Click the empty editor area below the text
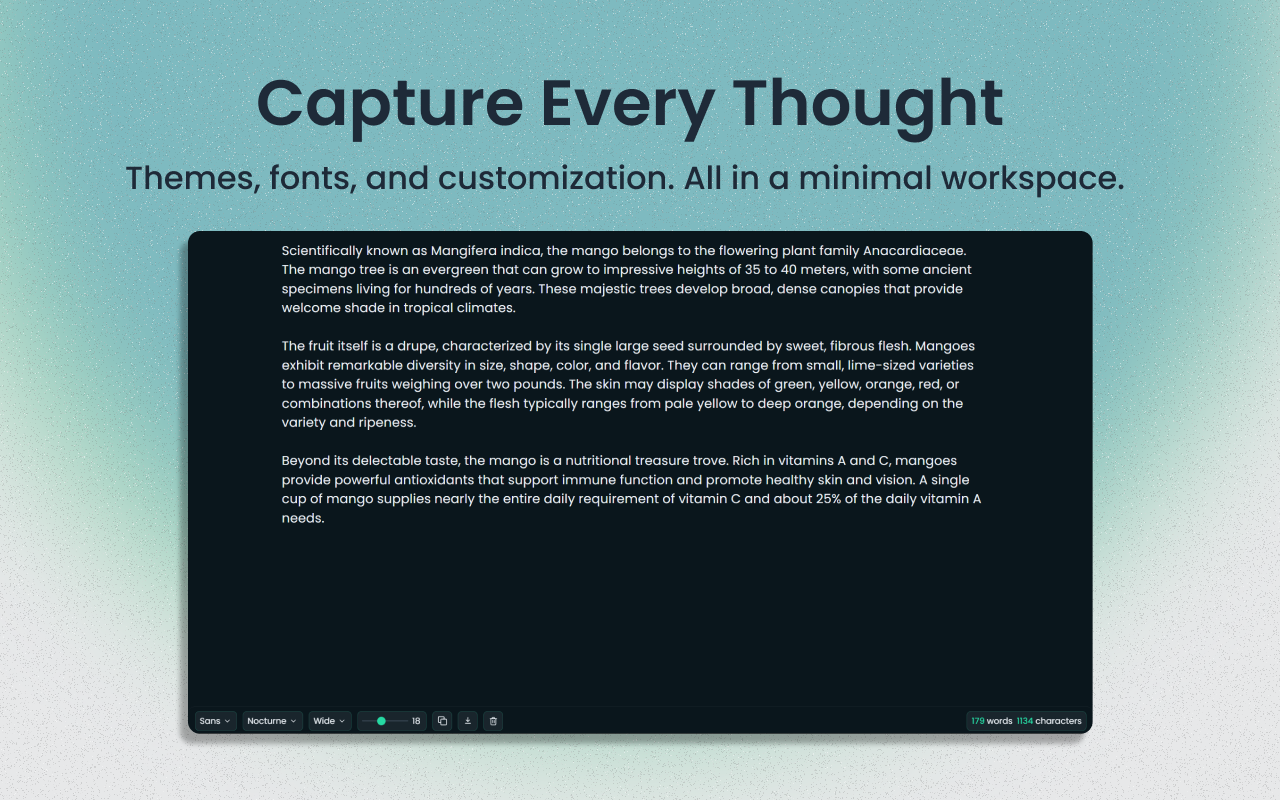1280x800 pixels. pos(640,620)
